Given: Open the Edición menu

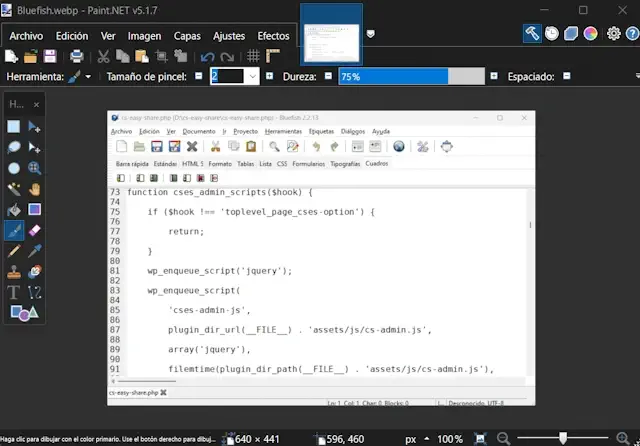Looking at the screenshot, I should coord(72,36).
